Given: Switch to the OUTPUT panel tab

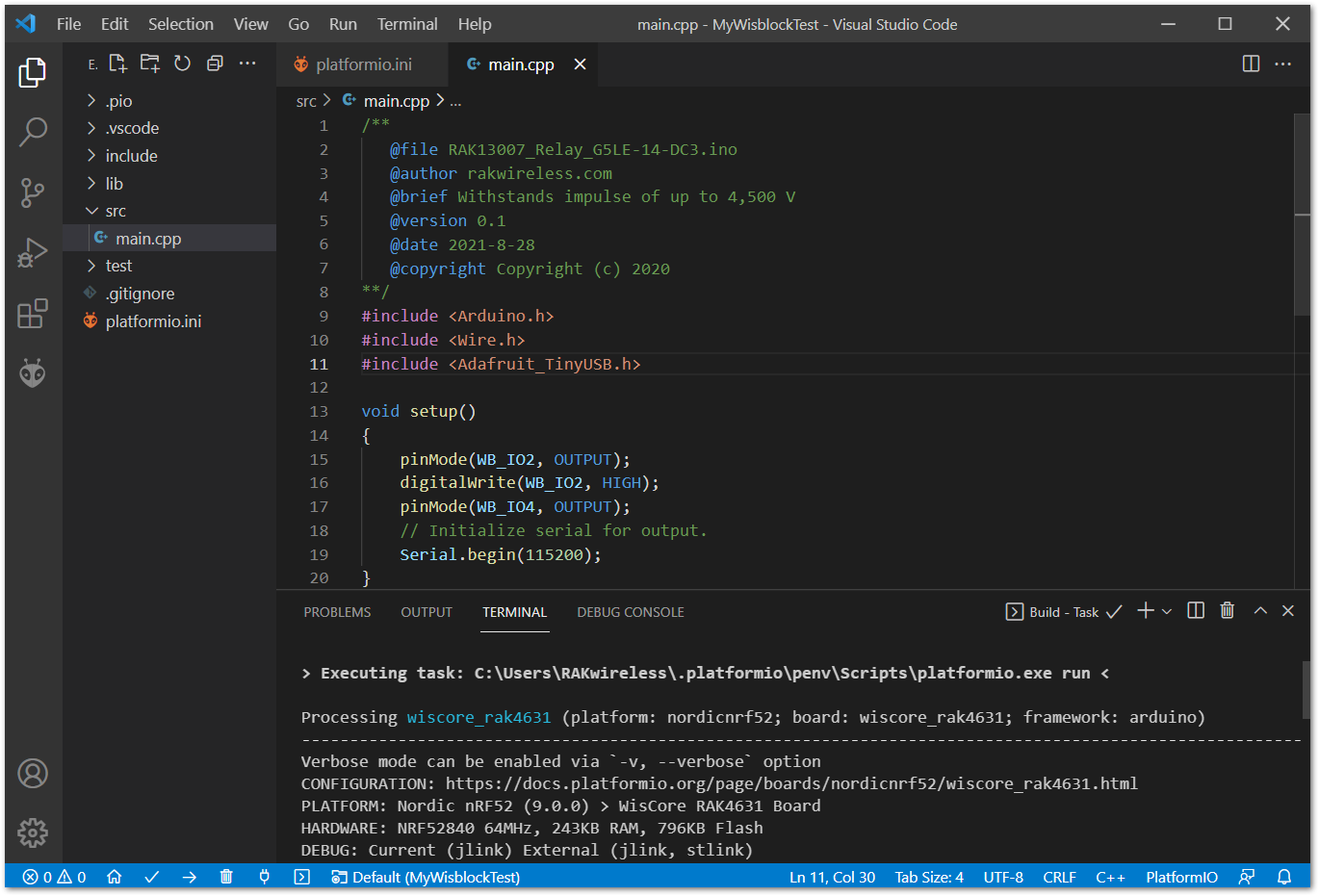Looking at the screenshot, I should [427, 612].
